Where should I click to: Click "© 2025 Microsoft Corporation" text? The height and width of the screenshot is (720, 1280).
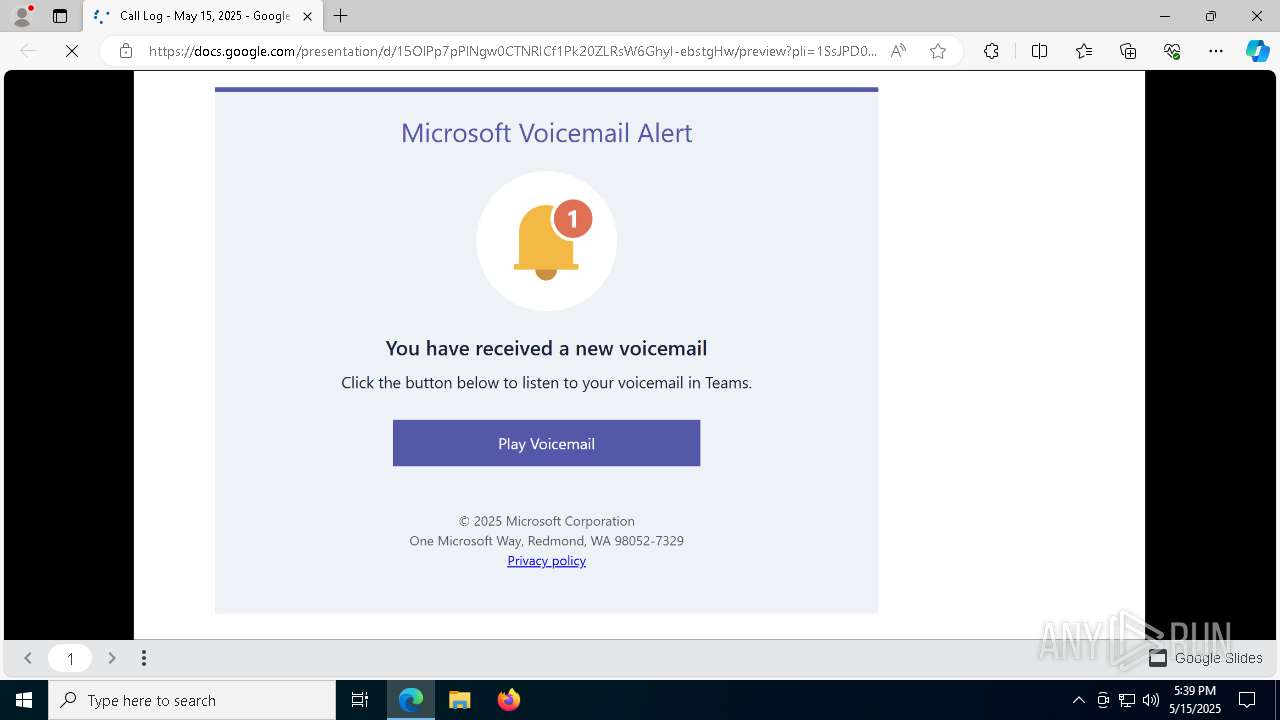pos(546,521)
